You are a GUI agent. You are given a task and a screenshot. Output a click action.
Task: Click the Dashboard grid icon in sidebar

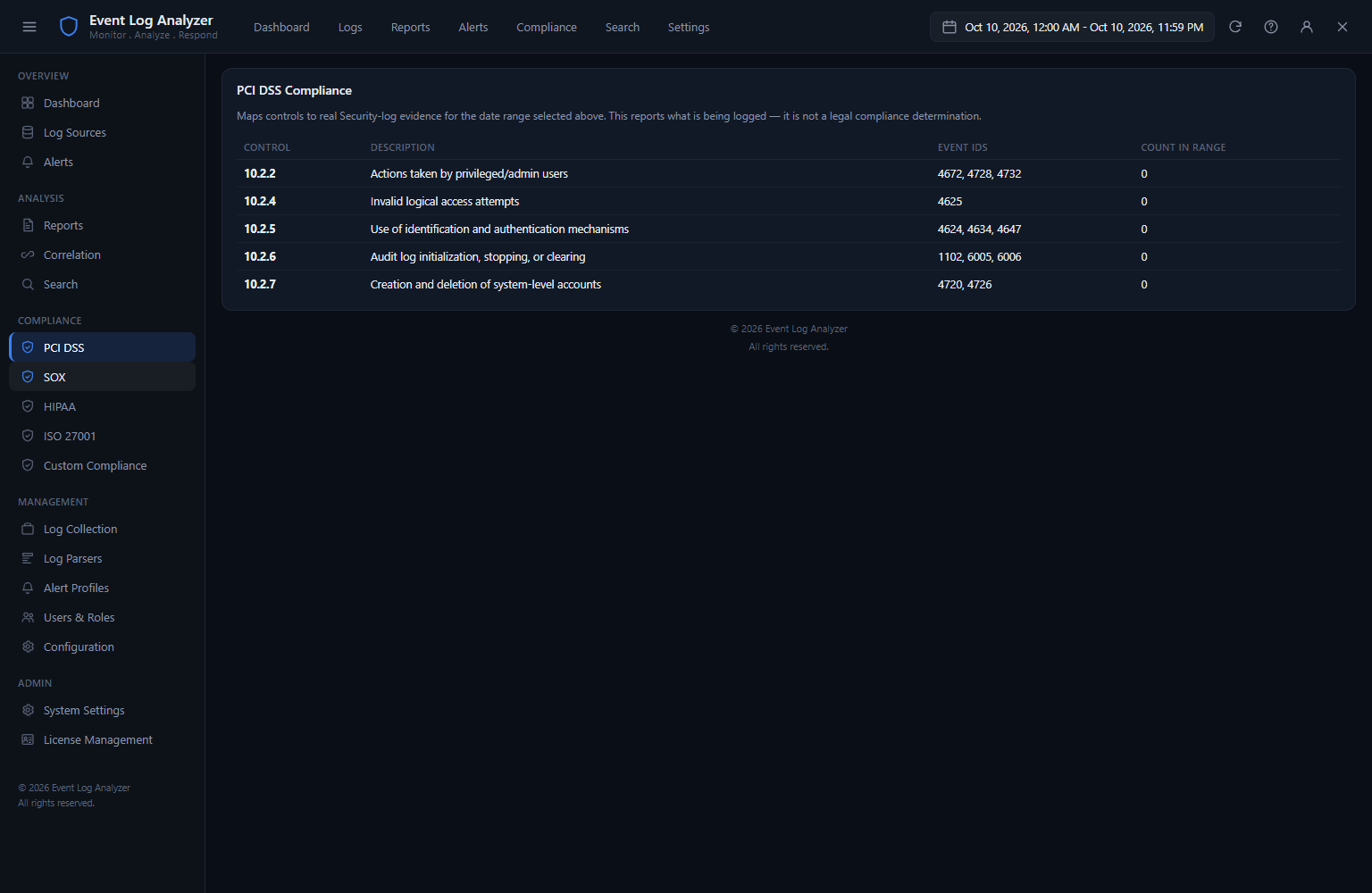click(x=28, y=103)
